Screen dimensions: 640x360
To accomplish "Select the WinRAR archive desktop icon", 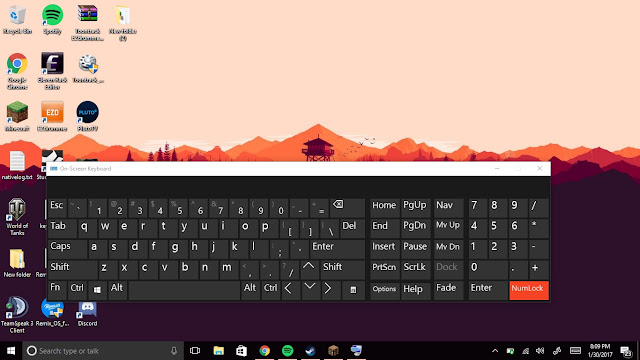I will (x=87, y=22).
